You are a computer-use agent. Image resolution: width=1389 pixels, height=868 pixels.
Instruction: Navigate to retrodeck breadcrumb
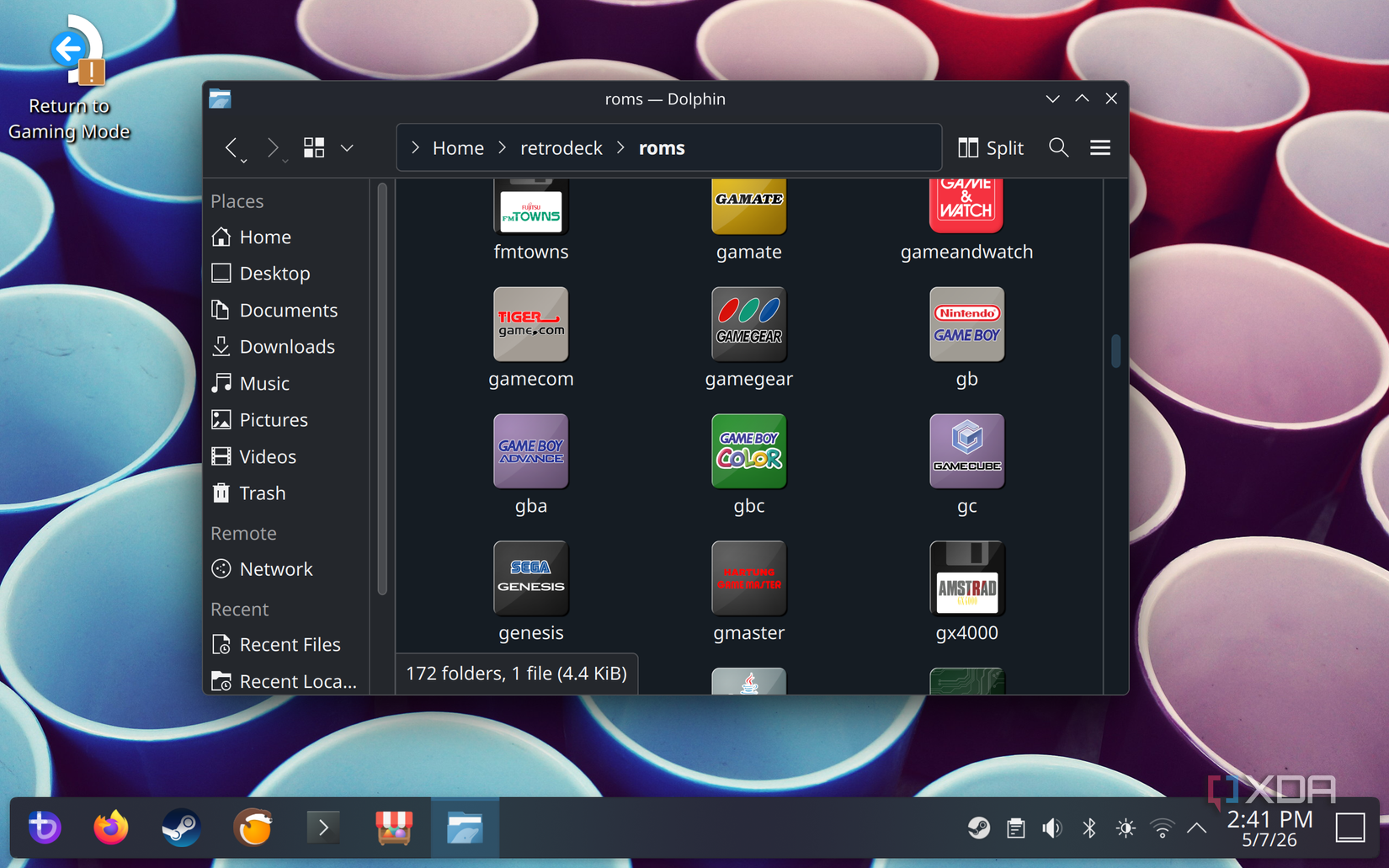561,147
